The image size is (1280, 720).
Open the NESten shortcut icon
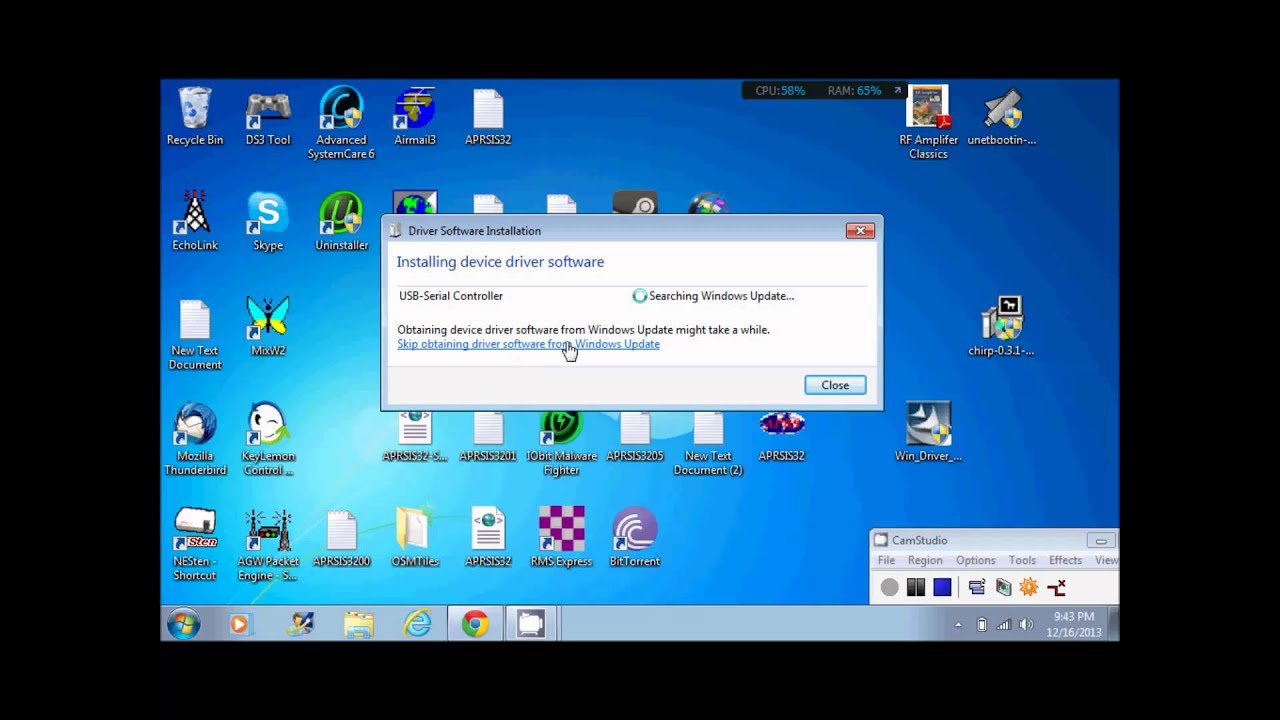(195, 545)
